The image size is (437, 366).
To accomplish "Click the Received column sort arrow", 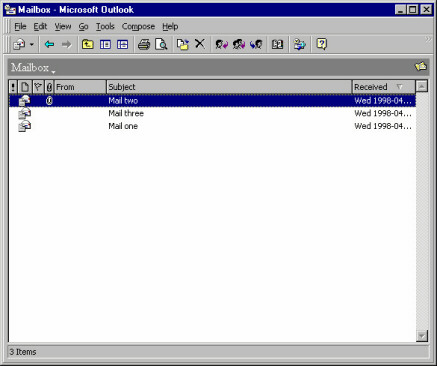I will [x=399, y=87].
